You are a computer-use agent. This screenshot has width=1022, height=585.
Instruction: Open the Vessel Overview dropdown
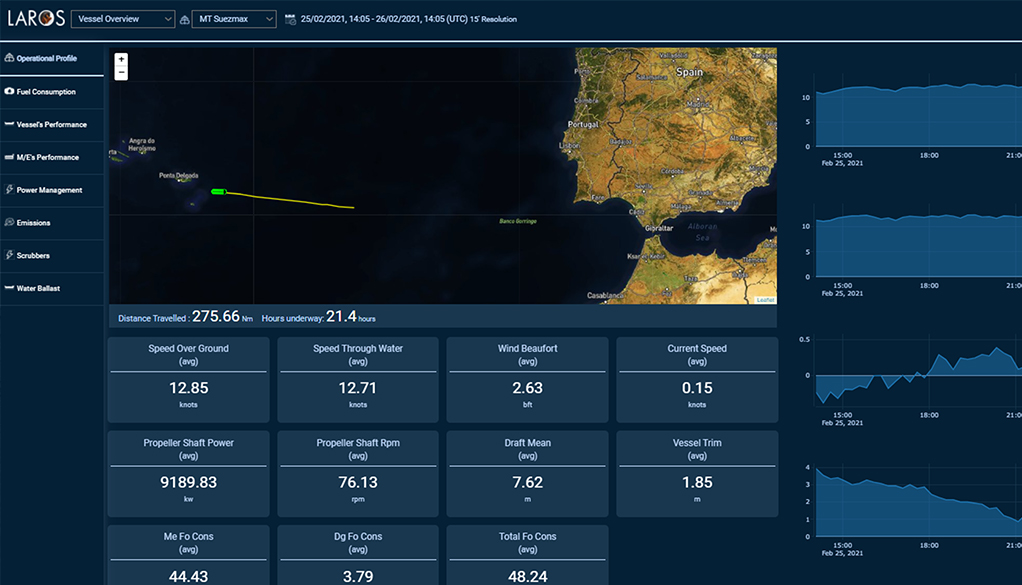pos(123,19)
